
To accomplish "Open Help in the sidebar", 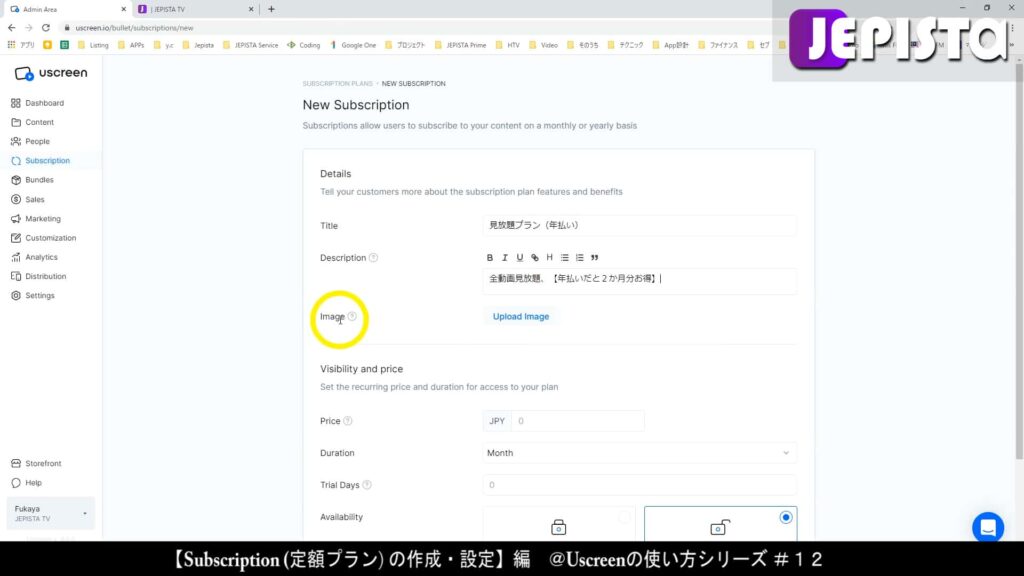I will [x=27, y=483].
